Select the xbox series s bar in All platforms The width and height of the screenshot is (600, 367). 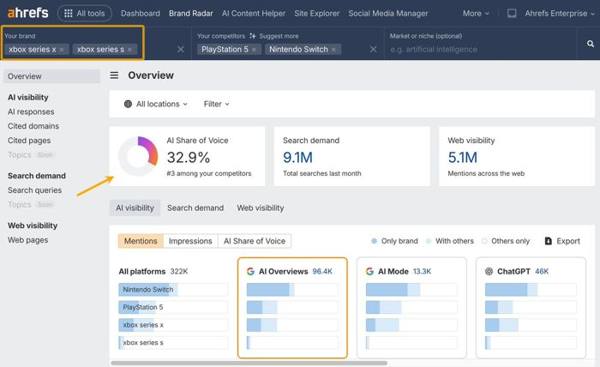click(173, 343)
